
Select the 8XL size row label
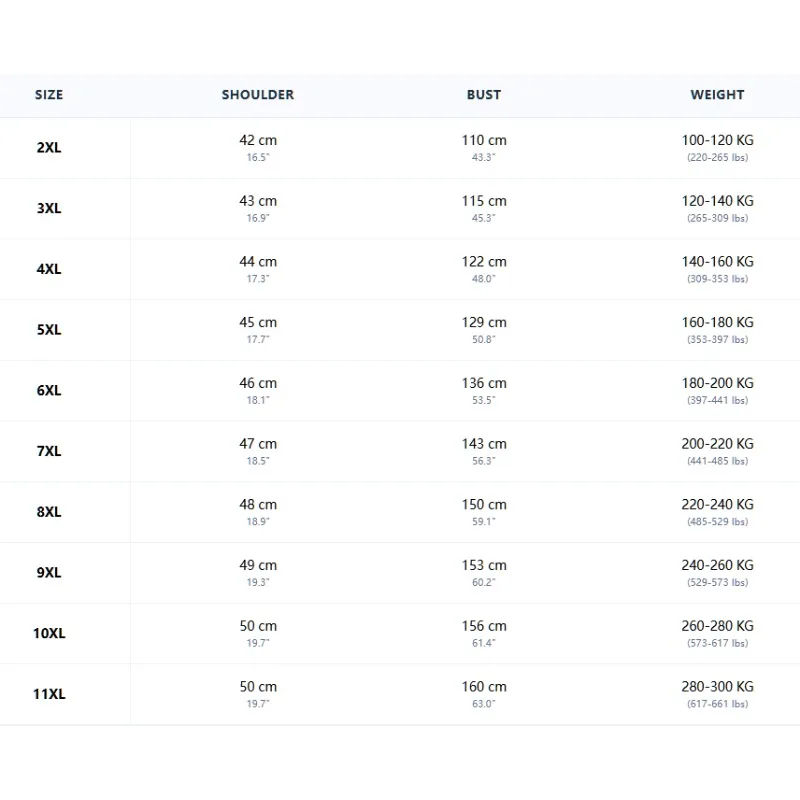[49, 512]
